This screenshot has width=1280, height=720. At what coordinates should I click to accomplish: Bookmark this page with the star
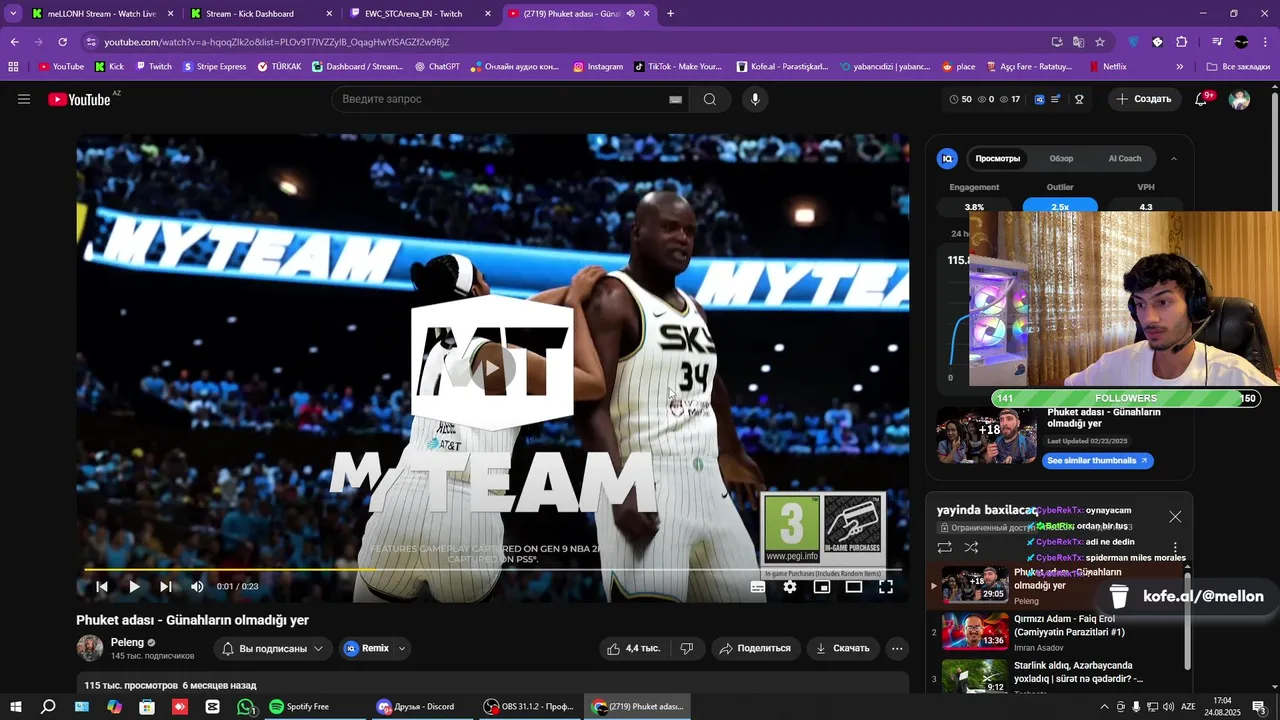pyautogui.click(x=1100, y=42)
